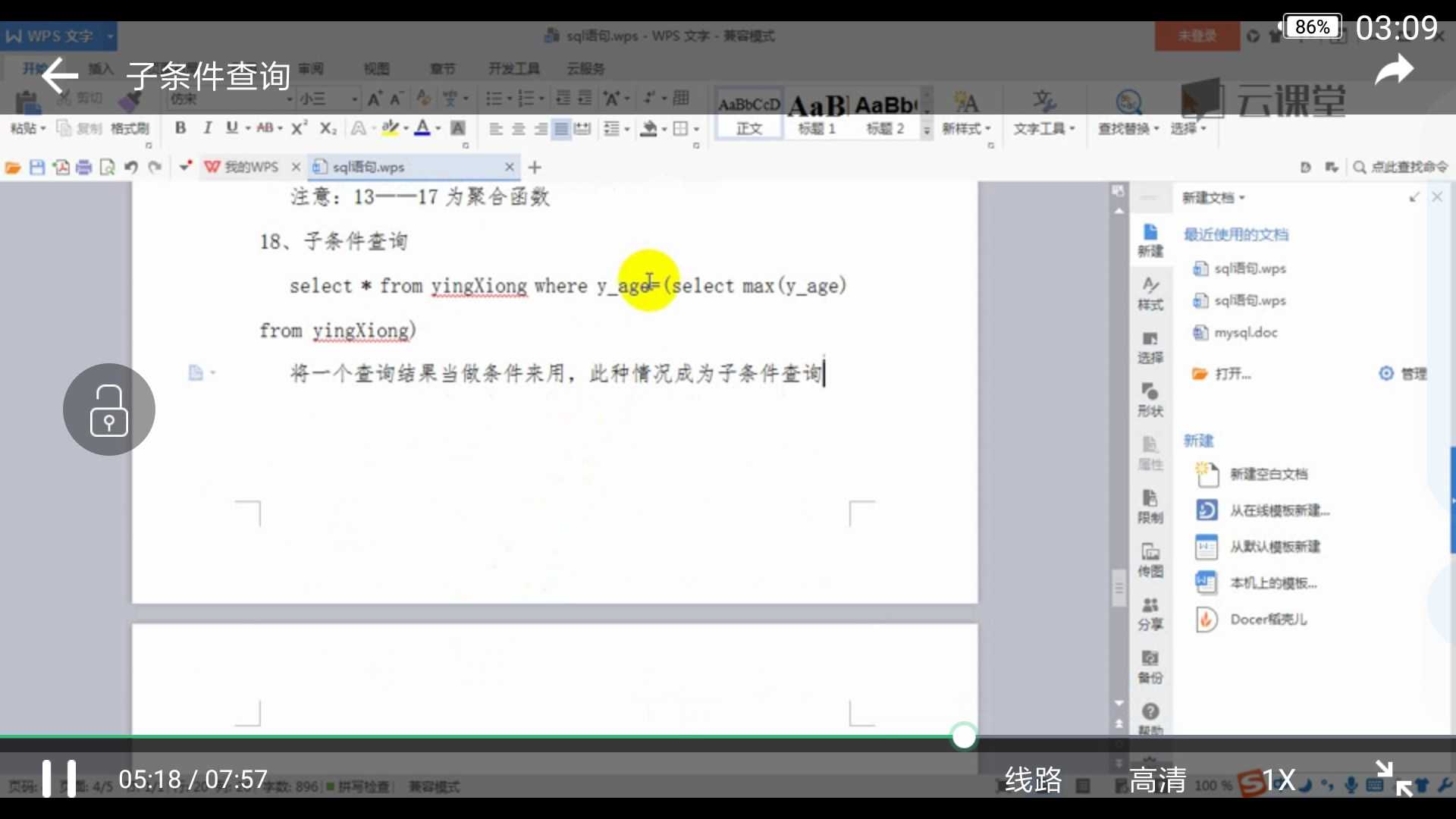The height and width of the screenshot is (819, 1456).
Task: Toggle bold formatting in WPS toolbar
Action: pos(180,127)
